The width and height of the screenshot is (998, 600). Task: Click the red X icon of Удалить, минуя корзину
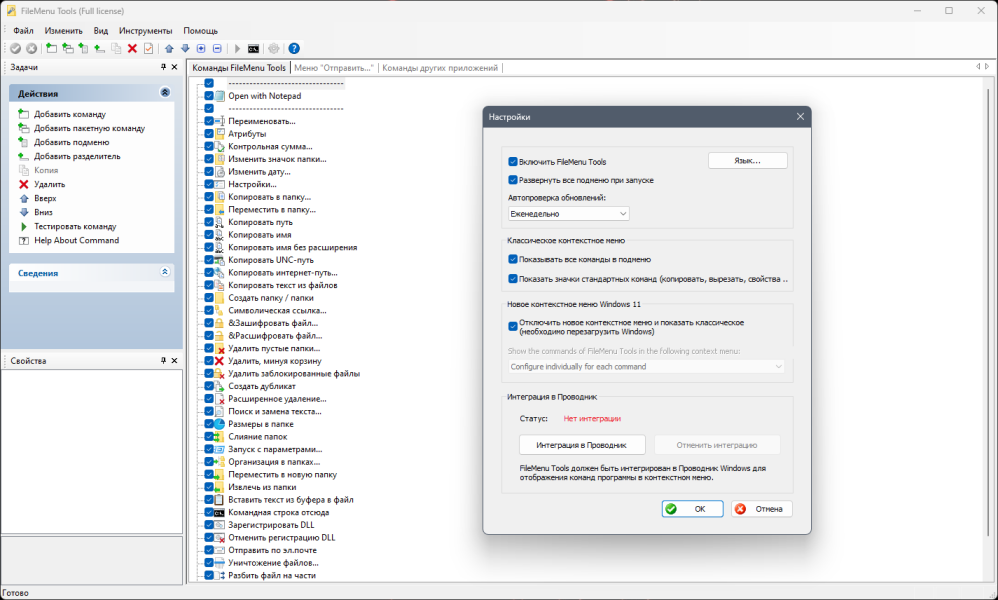[x=219, y=361]
